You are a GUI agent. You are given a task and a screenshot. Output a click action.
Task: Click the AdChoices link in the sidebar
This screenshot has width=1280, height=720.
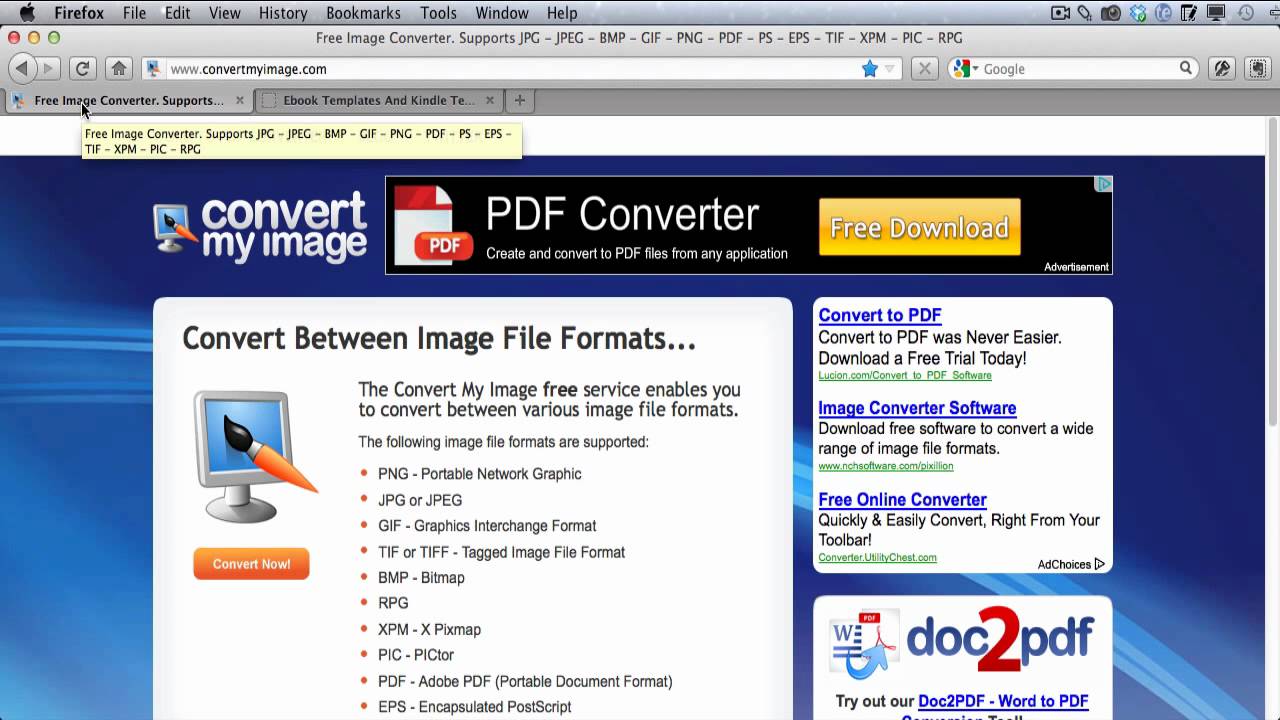(1071, 564)
